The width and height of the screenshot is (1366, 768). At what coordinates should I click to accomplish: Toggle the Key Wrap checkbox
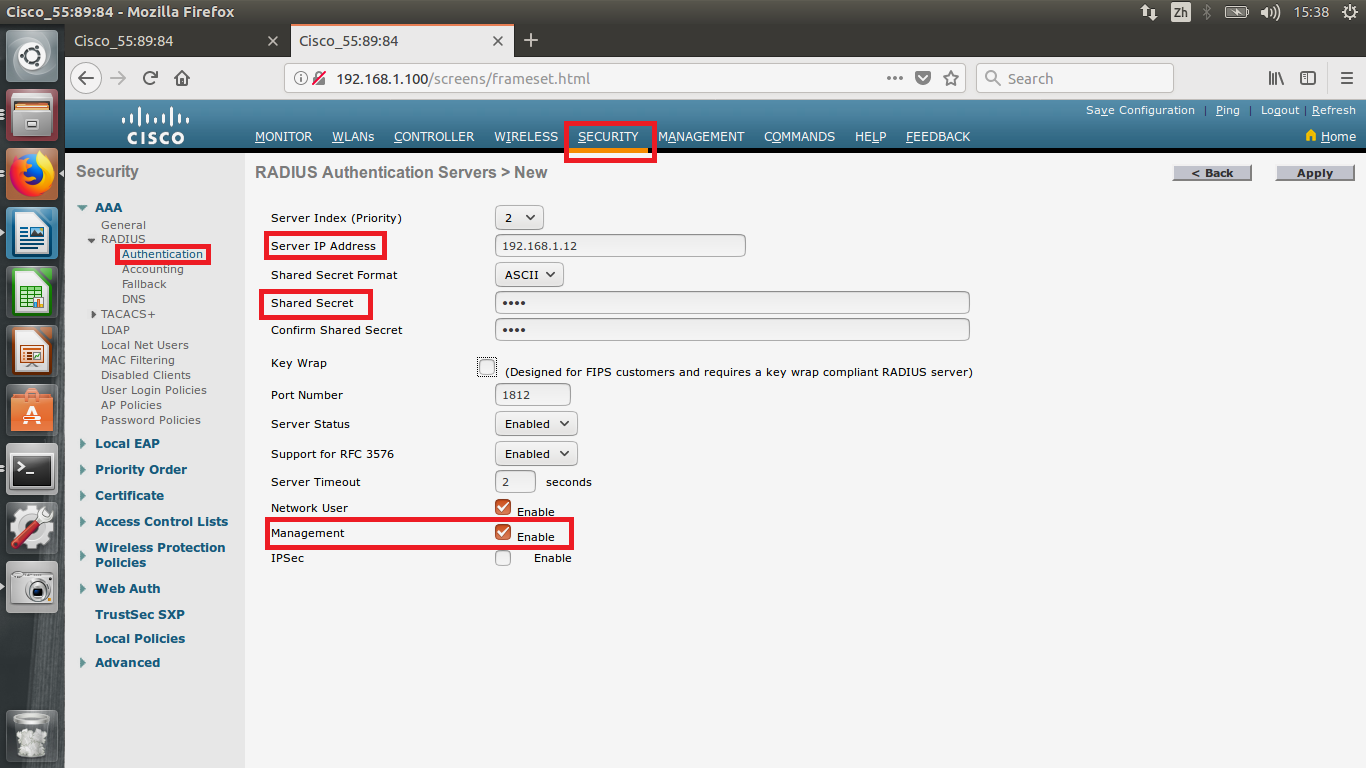point(487,367)
